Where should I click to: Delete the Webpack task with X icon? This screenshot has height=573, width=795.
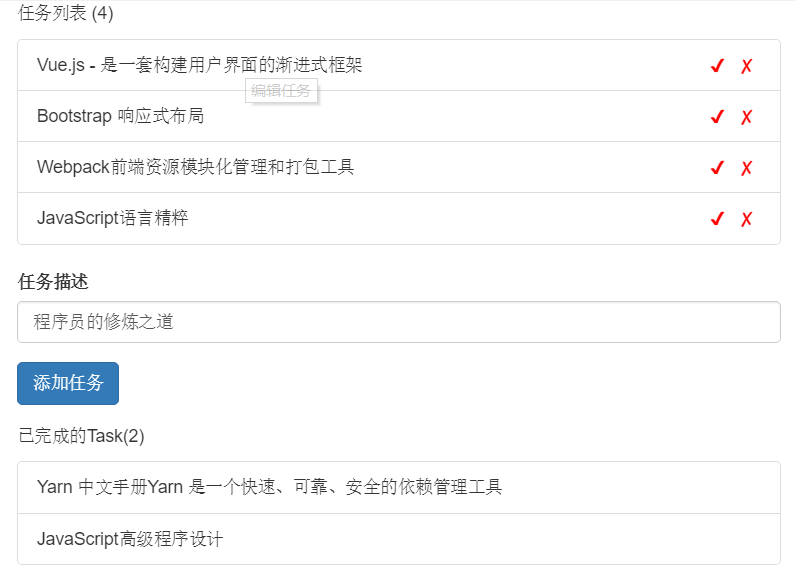pyautogui.click(x=746, y=168)
